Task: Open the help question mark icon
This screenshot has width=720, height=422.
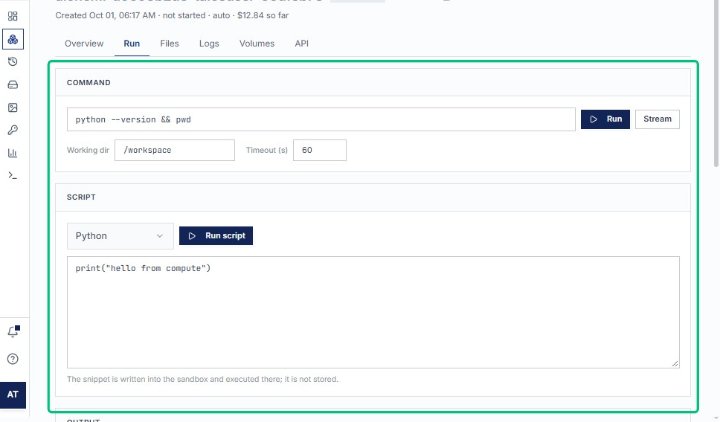Action: [x=13, y=359]
